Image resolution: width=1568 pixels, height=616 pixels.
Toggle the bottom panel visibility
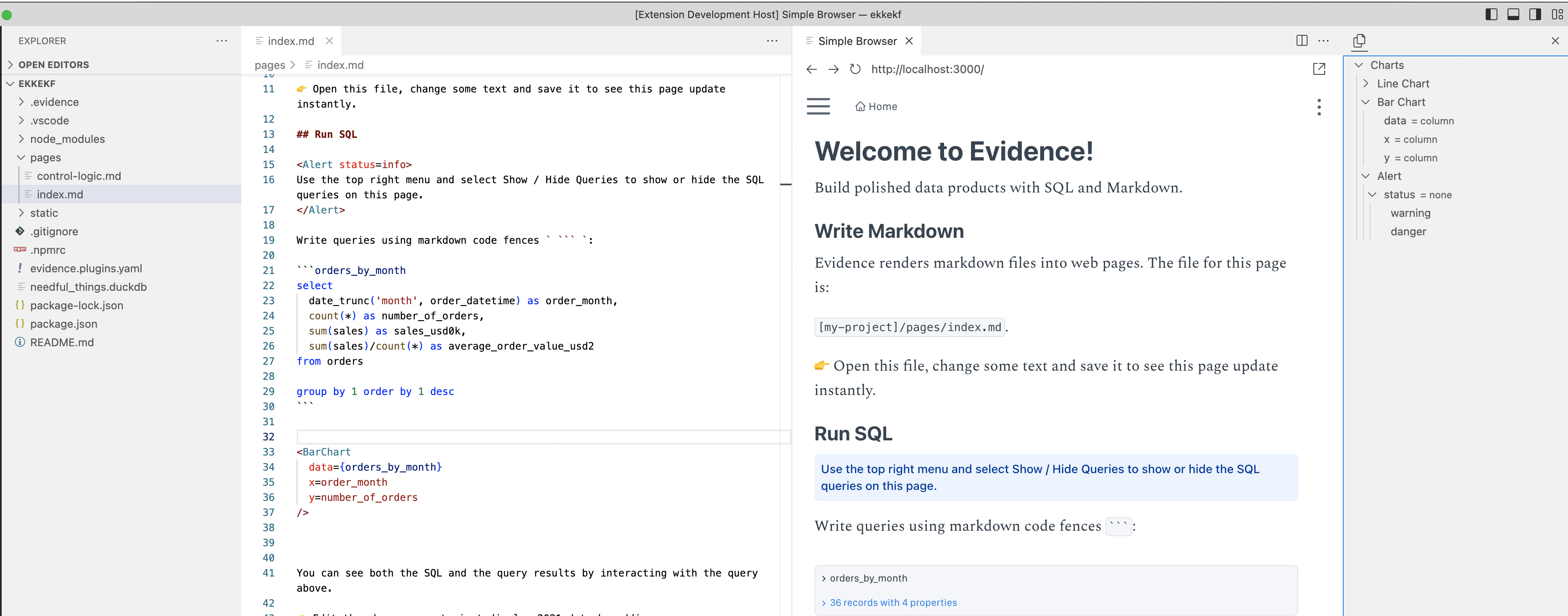pyautogui.click(x=1513, y=14)
